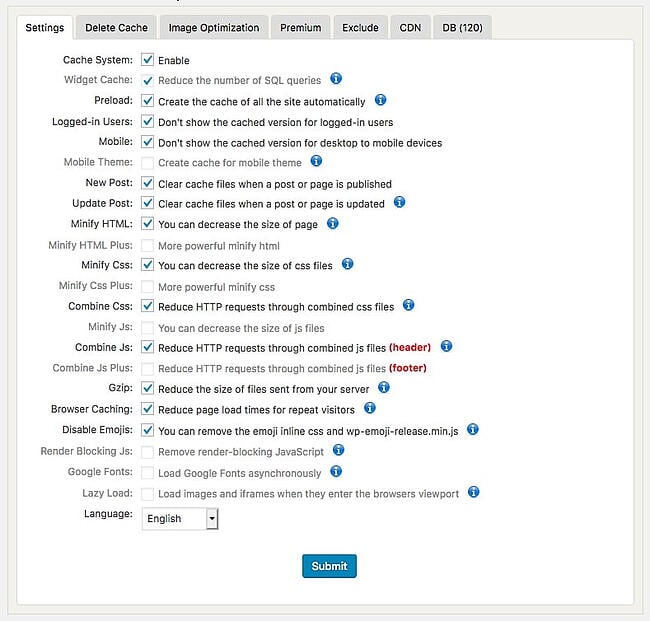Click info icon beside Disable Emojis
Image resolution: width=650 pixels, height=621 pixels.
pyautogui.click(x=473, y=429)
